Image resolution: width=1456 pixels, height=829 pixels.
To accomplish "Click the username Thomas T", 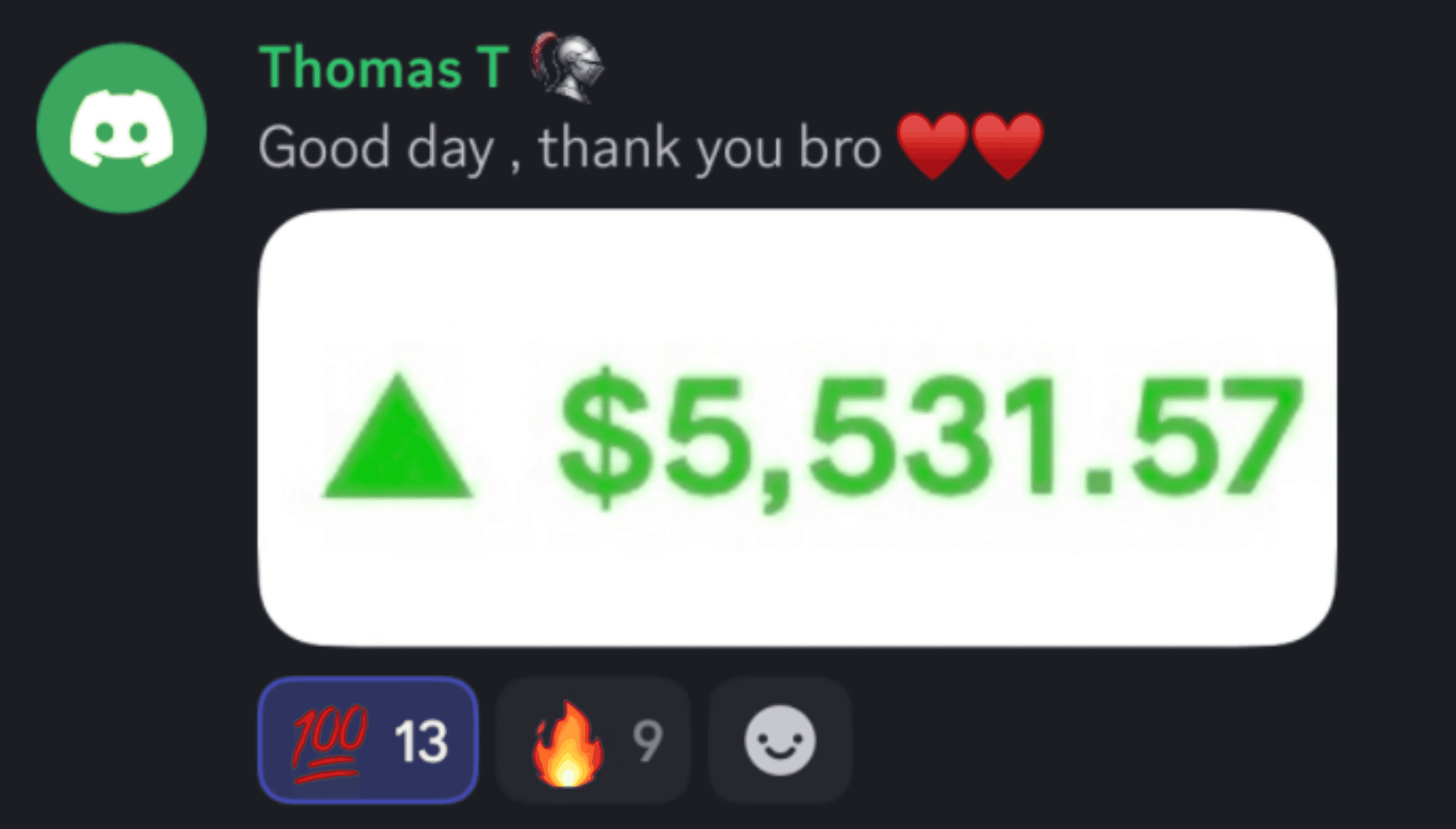I will coord(383,68).
